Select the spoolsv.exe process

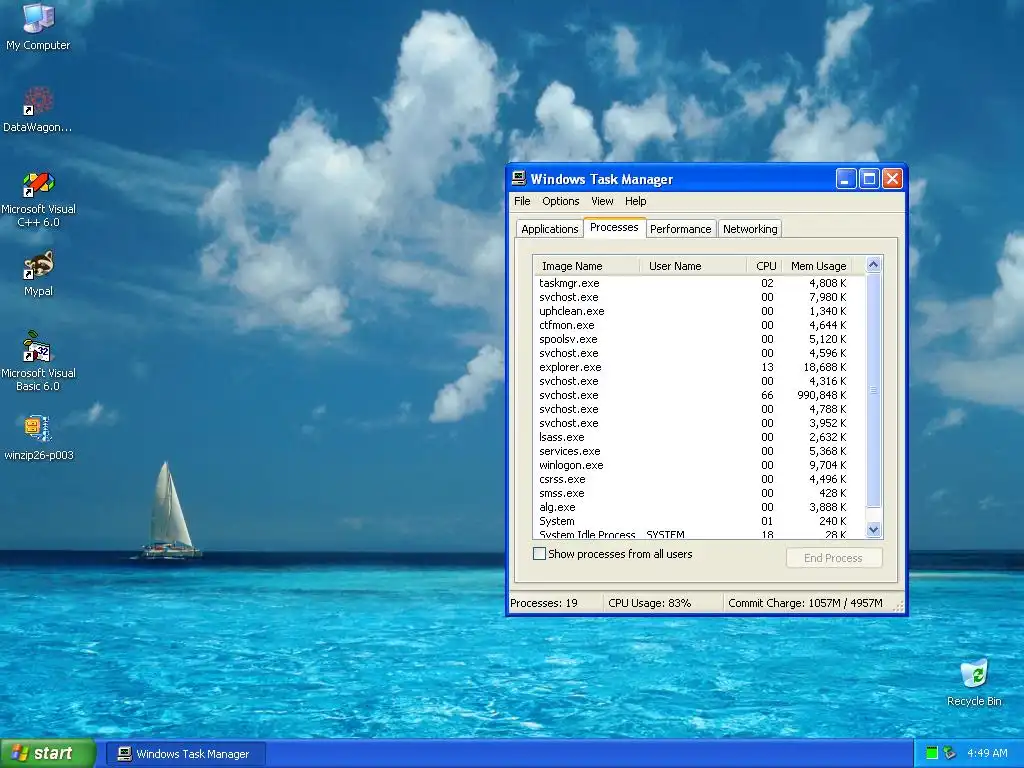[699, 339]
